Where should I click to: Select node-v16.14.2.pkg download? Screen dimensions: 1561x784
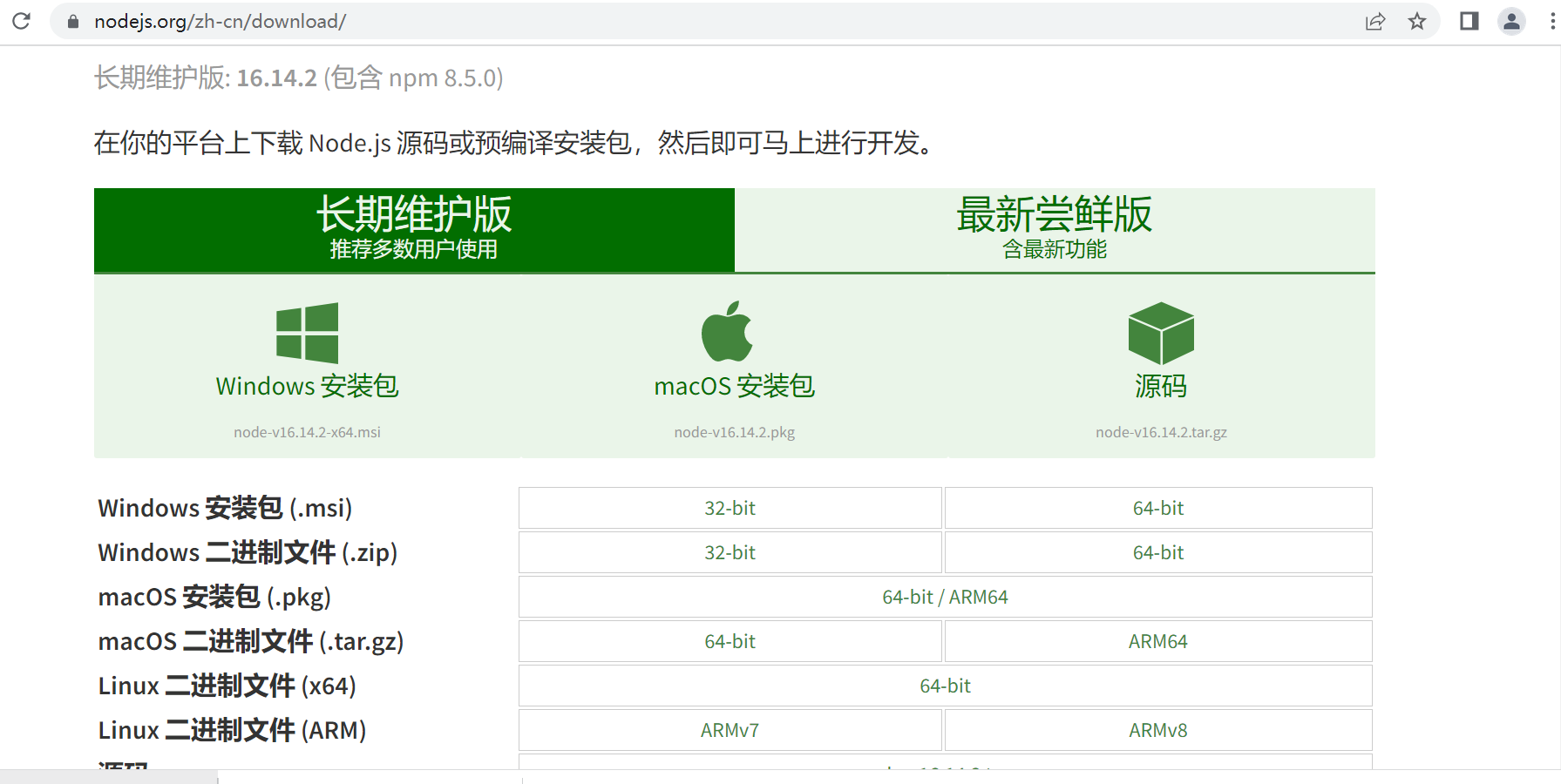pos(733,431)
